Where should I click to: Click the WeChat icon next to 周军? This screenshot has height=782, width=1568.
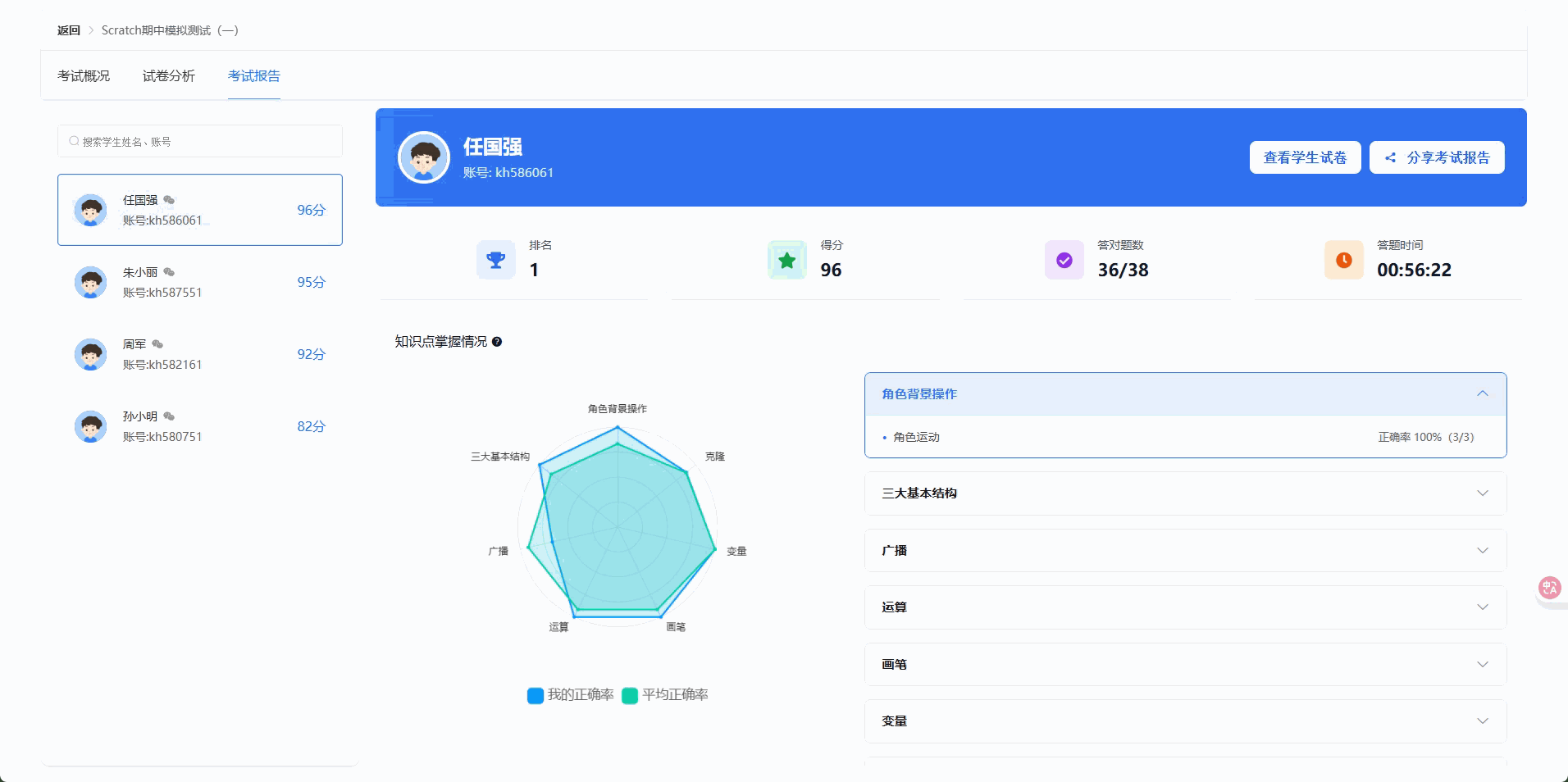(157, 344)
